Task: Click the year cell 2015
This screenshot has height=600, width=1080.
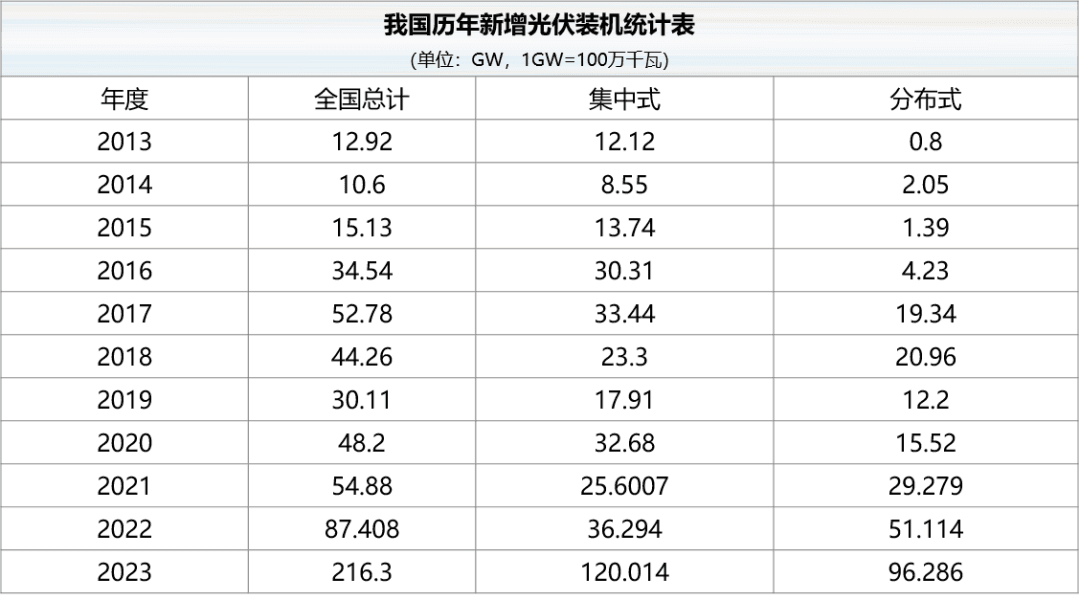Action: pyautogui.click(x=125, y=228)
